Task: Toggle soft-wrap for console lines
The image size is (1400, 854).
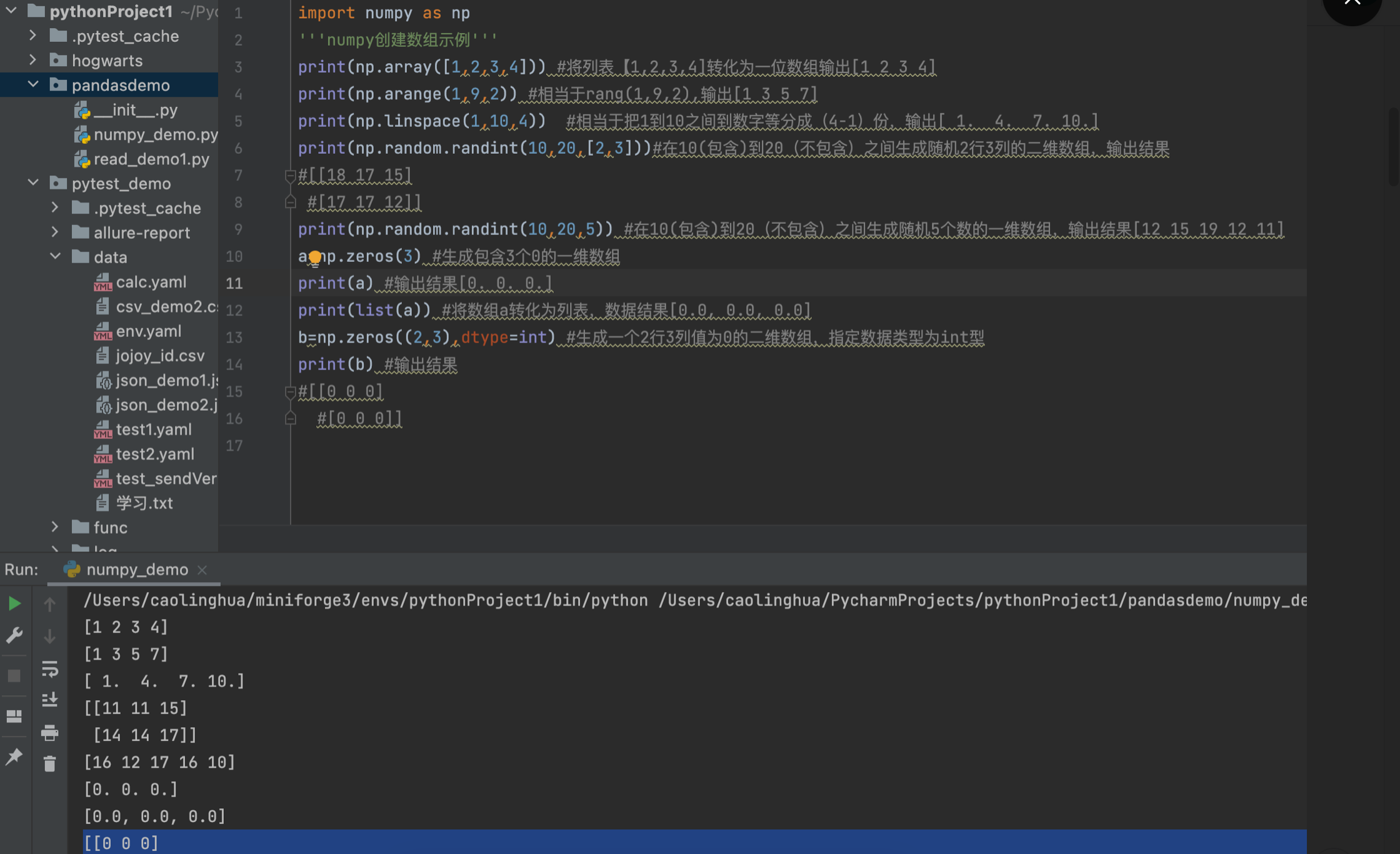Action: pos(50,670)
